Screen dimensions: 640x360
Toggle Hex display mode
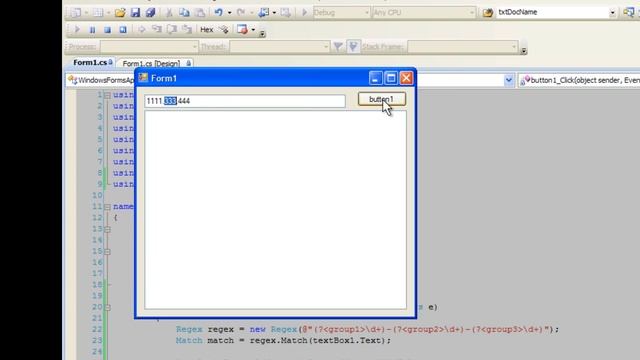207,29
